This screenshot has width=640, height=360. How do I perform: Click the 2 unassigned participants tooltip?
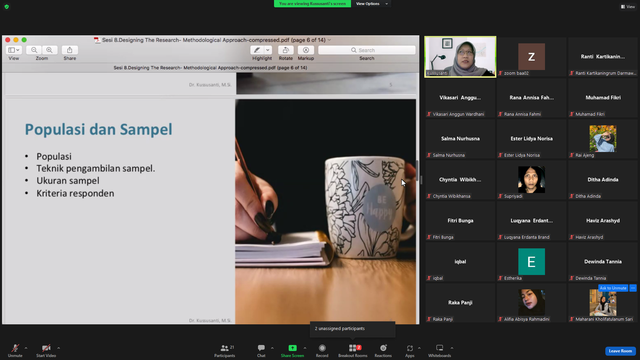tap(352, 329)
